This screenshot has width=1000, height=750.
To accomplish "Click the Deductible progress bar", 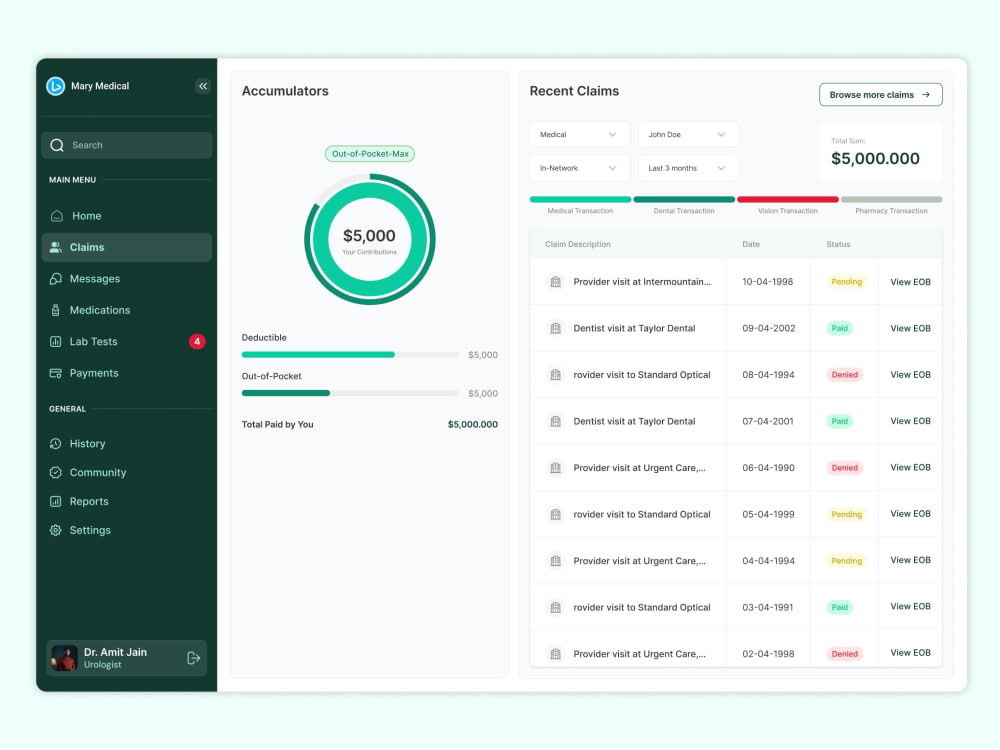I will (x=350, y=355).
